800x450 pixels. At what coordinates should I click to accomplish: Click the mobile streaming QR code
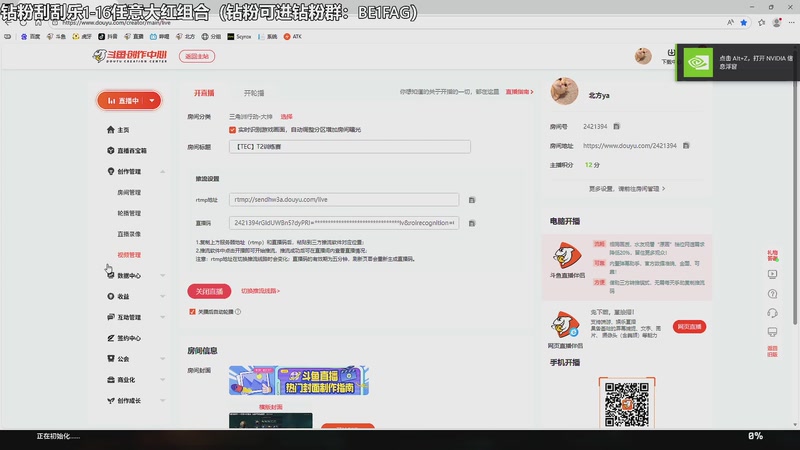[x=627, y=404]
